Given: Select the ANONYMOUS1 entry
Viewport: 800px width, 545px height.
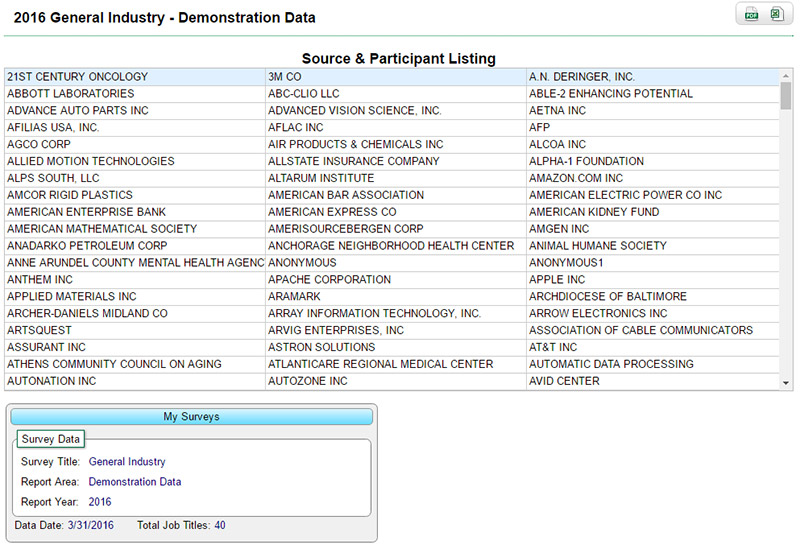Looking at the screenshot, I should (653, 262).
